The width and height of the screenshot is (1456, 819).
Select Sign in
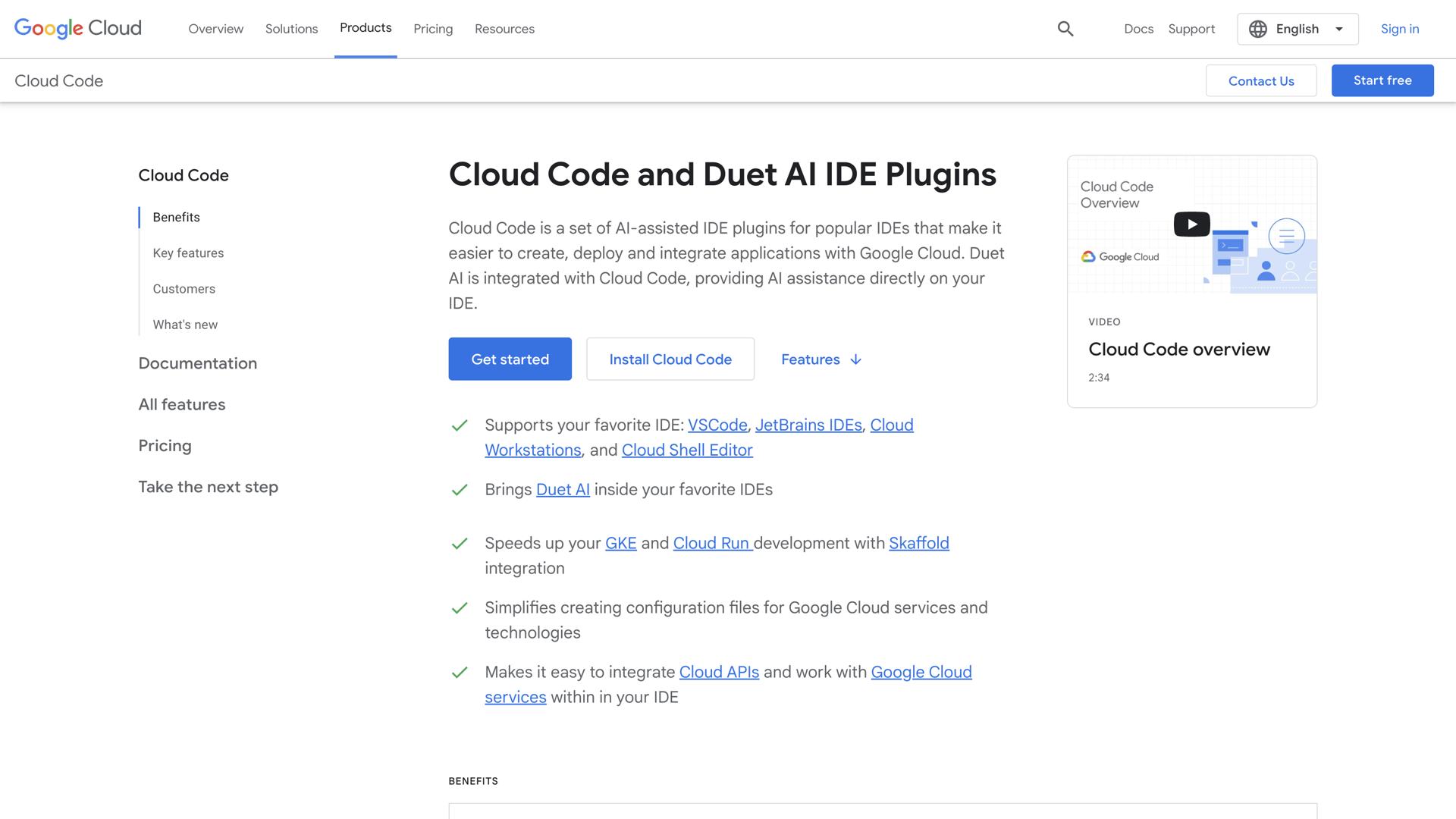pyautogui.click(x=1400, y=28)
